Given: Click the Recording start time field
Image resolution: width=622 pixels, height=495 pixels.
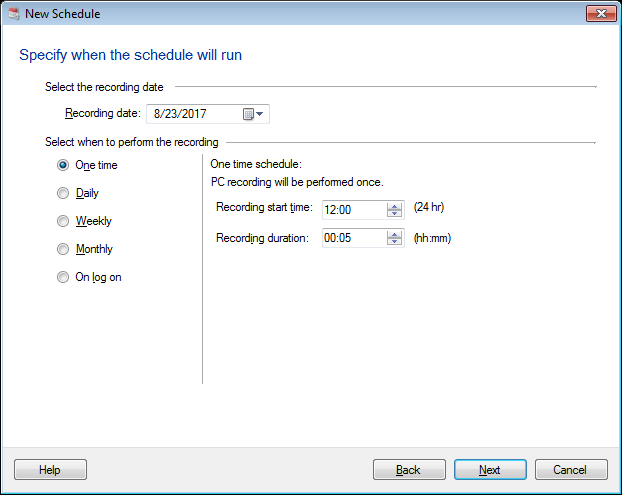Looking at the screenshot, I should 353,209.
